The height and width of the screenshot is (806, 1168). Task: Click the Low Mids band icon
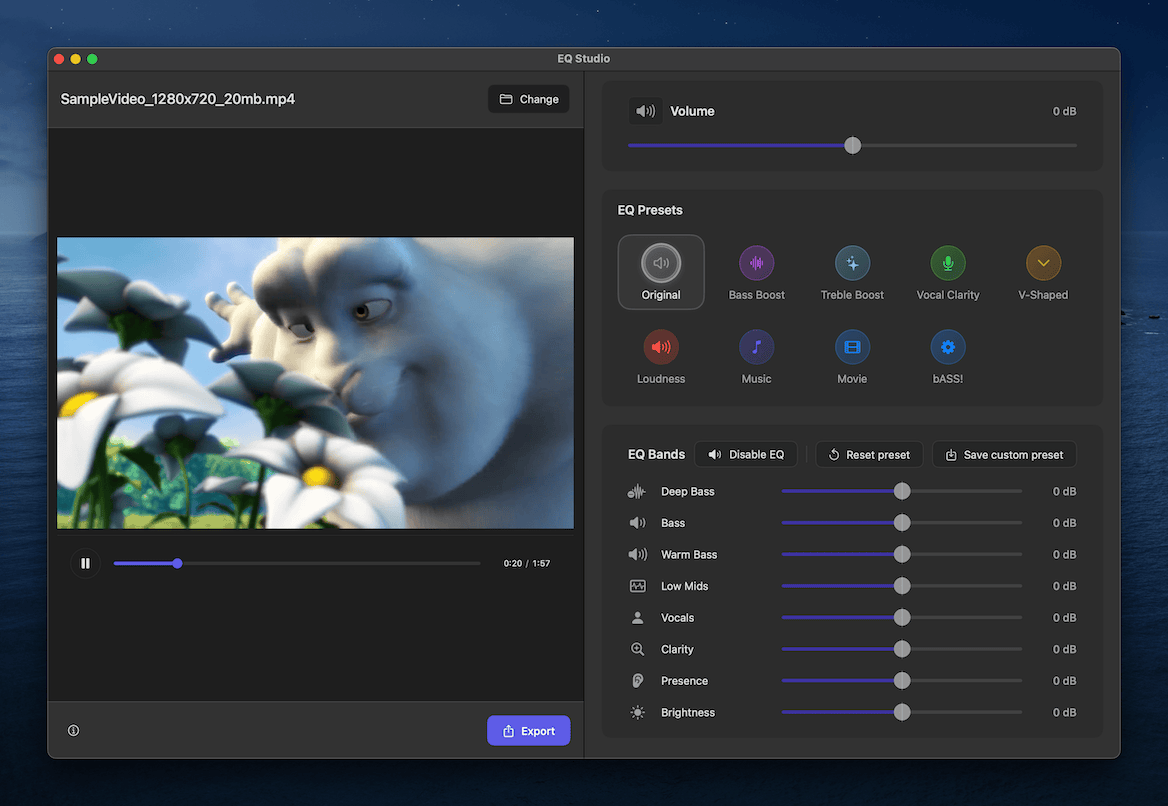638,586
